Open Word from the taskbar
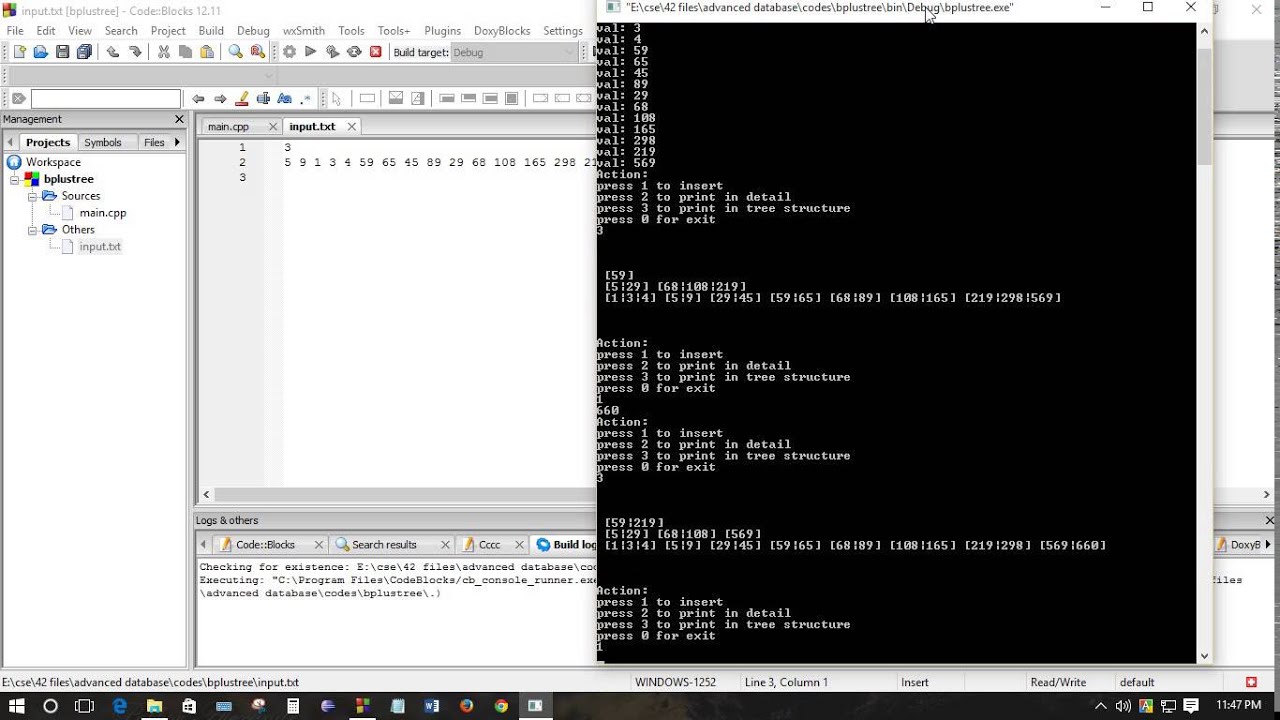1280x720 pixels. pos(431,706)
